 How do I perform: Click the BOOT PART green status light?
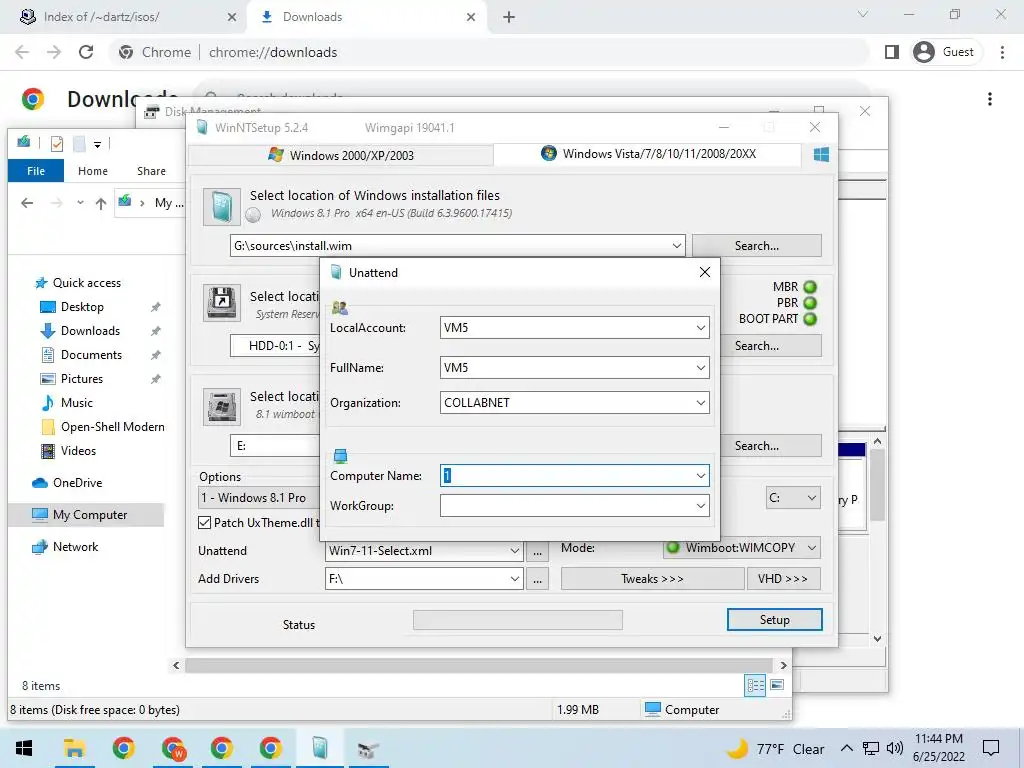coord(810,319)
